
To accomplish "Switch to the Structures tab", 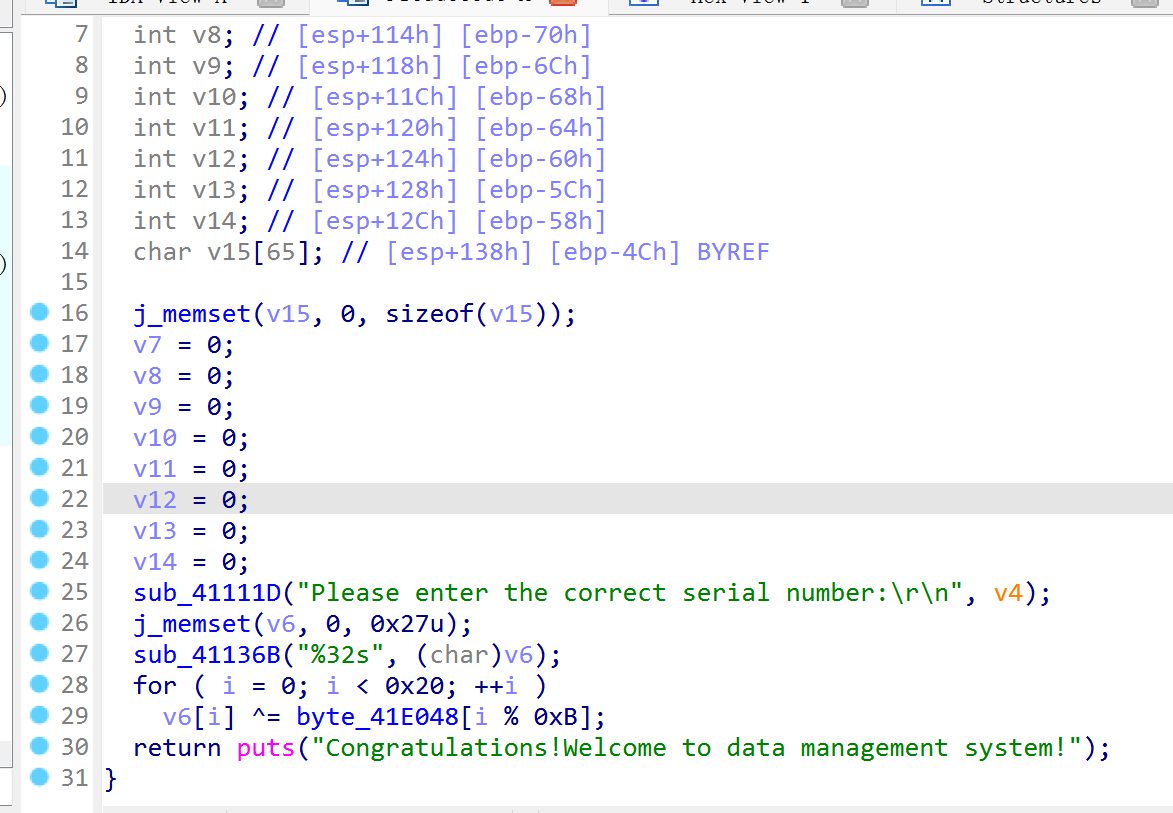I will tap(1040, 3).
